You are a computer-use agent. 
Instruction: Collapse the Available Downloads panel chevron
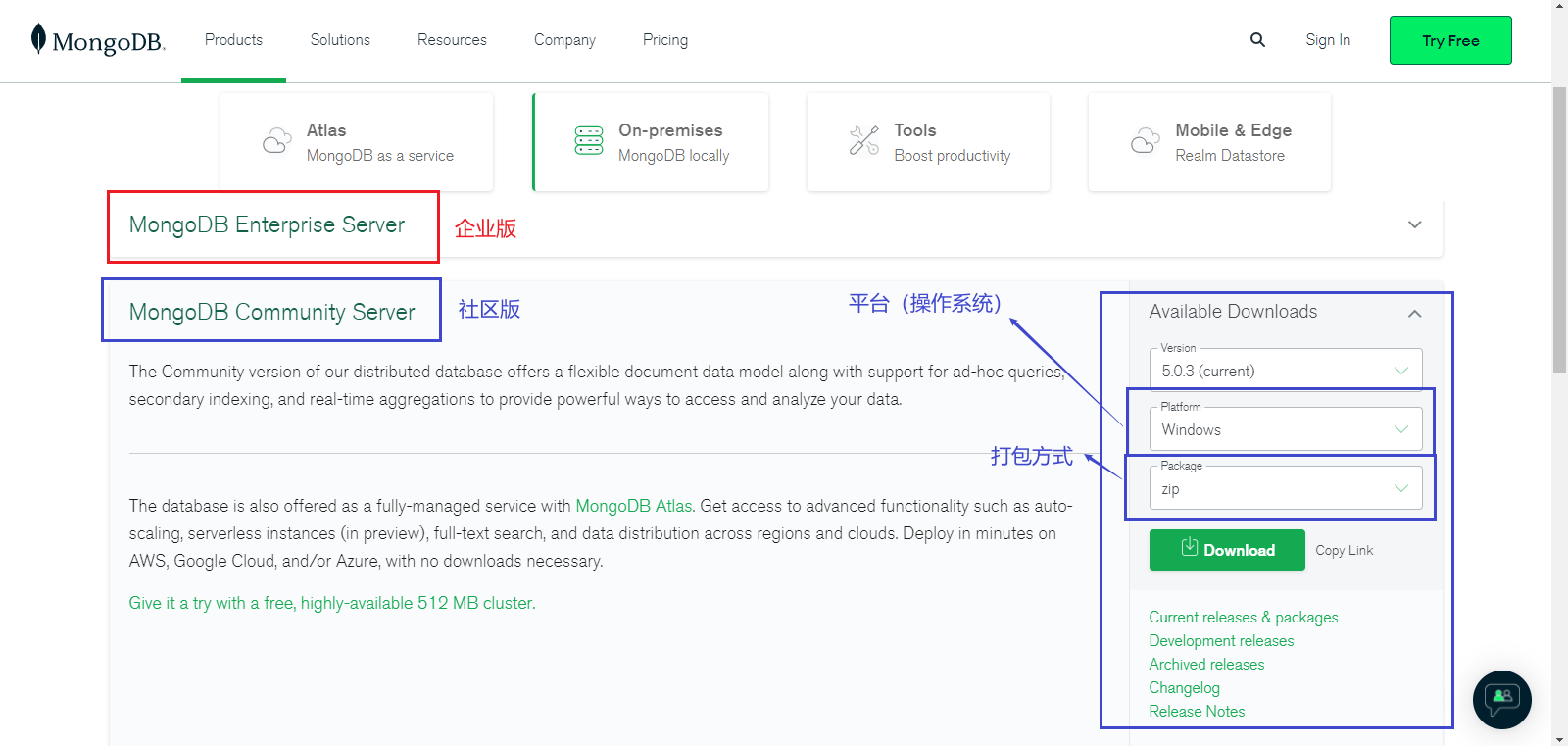[1414, 314]
